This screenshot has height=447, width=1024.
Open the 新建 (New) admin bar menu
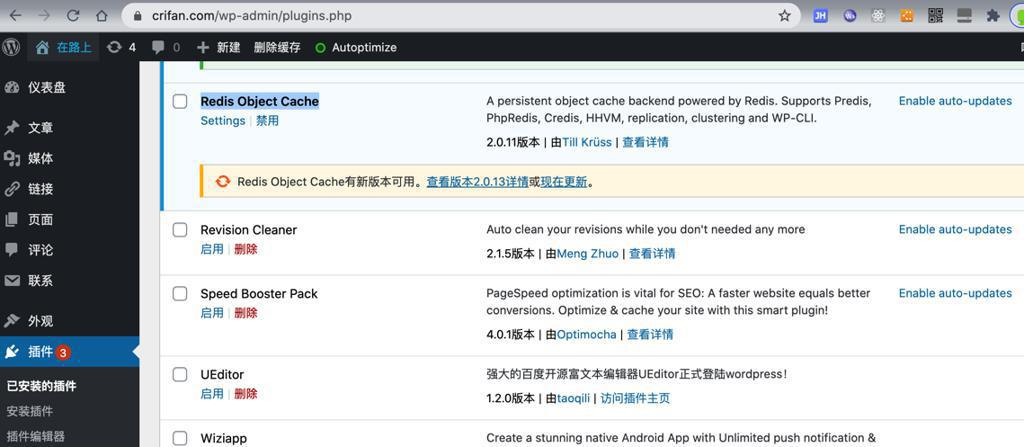(219, 47)
